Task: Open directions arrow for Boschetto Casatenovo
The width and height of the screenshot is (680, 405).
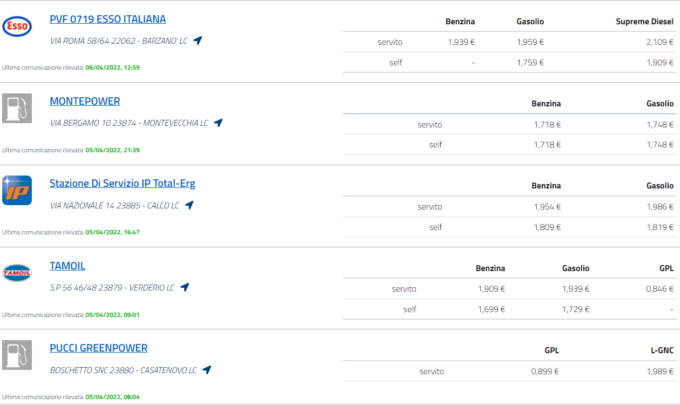Action: click(206, 370)
